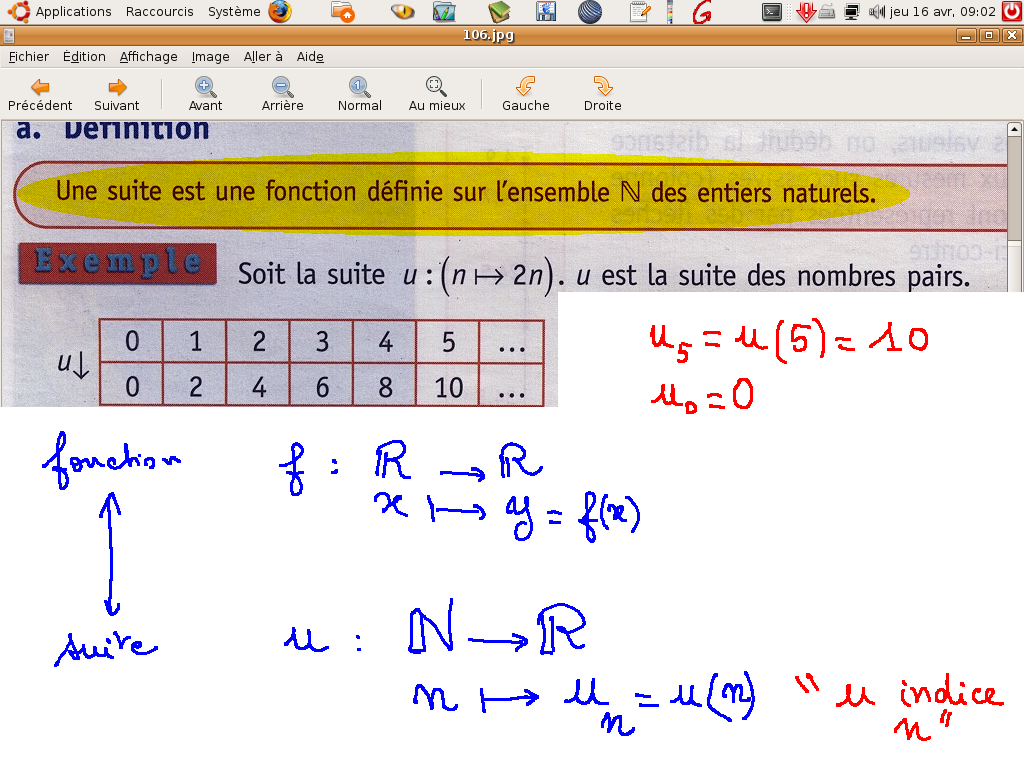Image resolution: width=1024 pixels, height=768 pixels.
Task: Open the Fichier menu
Action: click(x=29, y=57)
